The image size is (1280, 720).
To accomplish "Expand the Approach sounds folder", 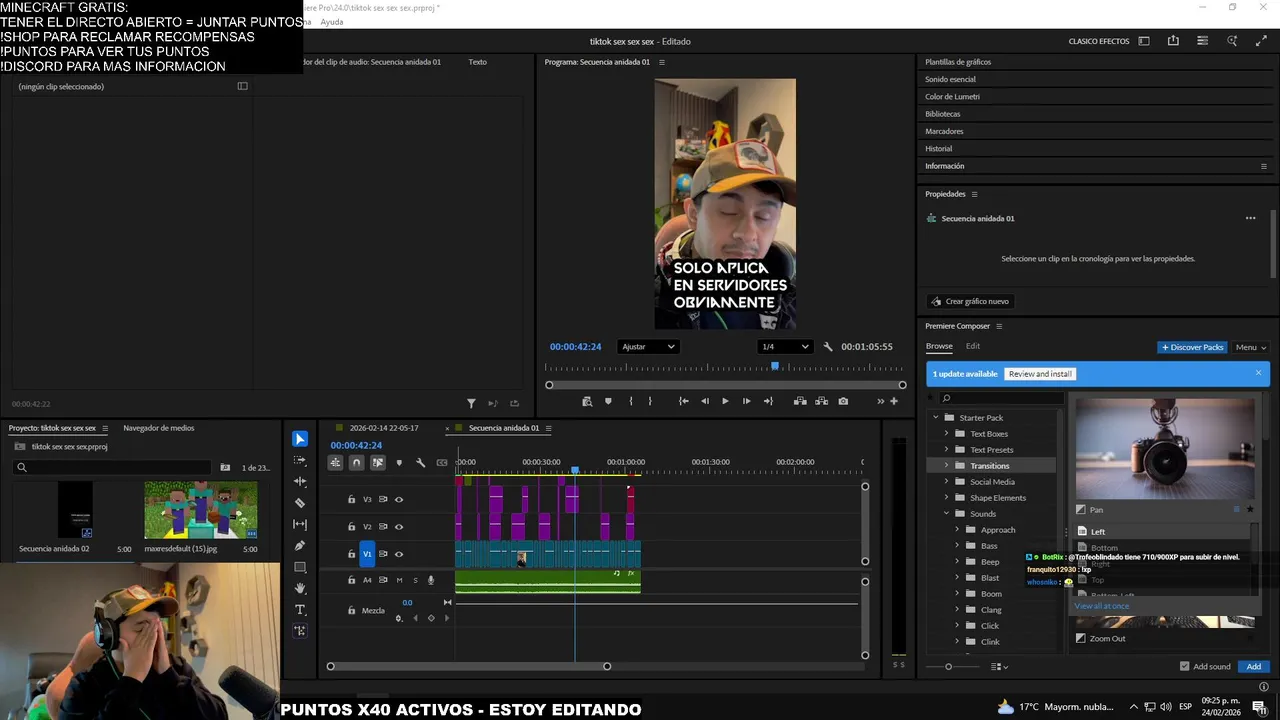I will click(957, 529).
